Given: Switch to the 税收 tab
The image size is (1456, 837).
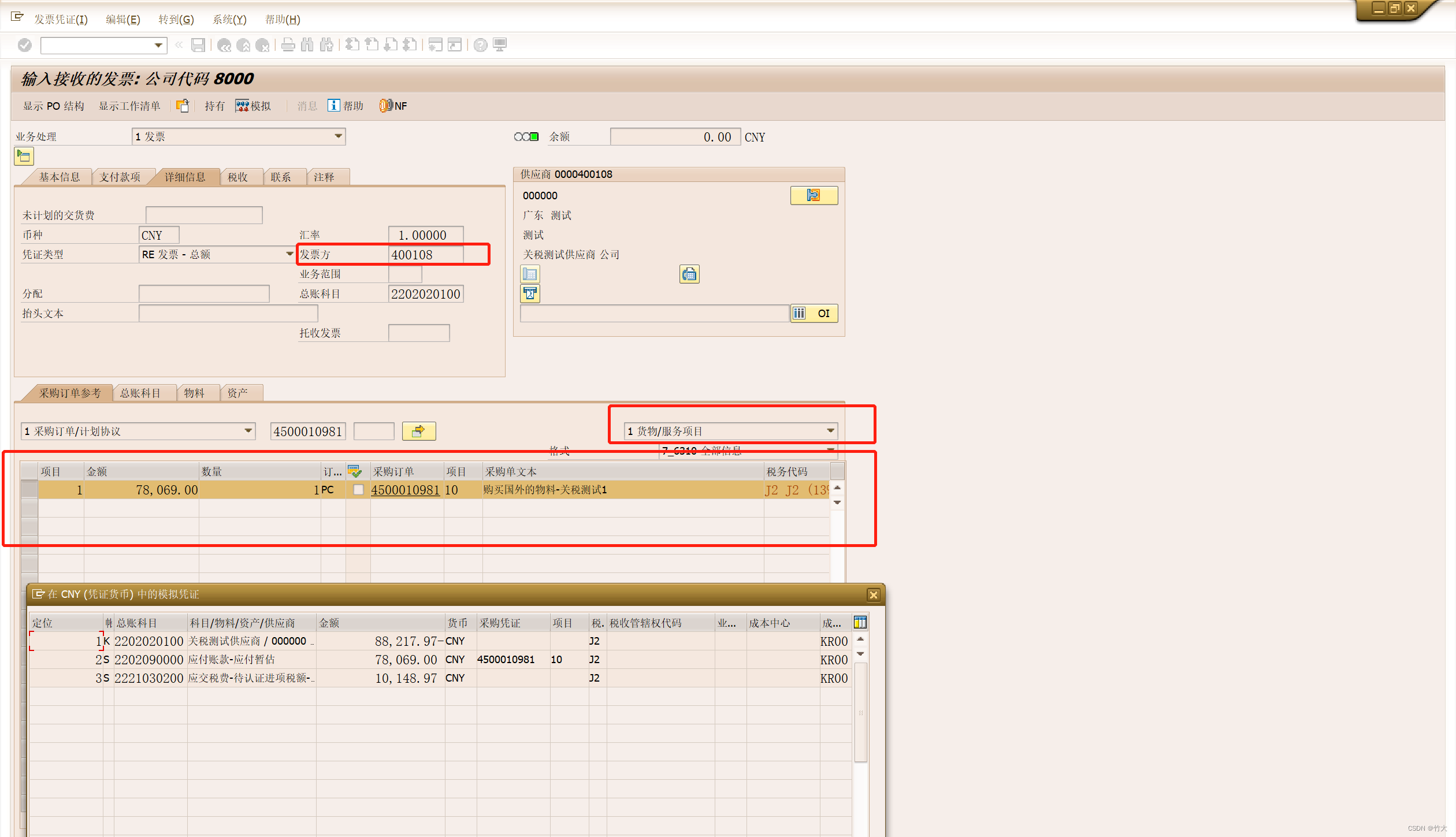Looking at the screenshot, I should (x=237, y=177).
